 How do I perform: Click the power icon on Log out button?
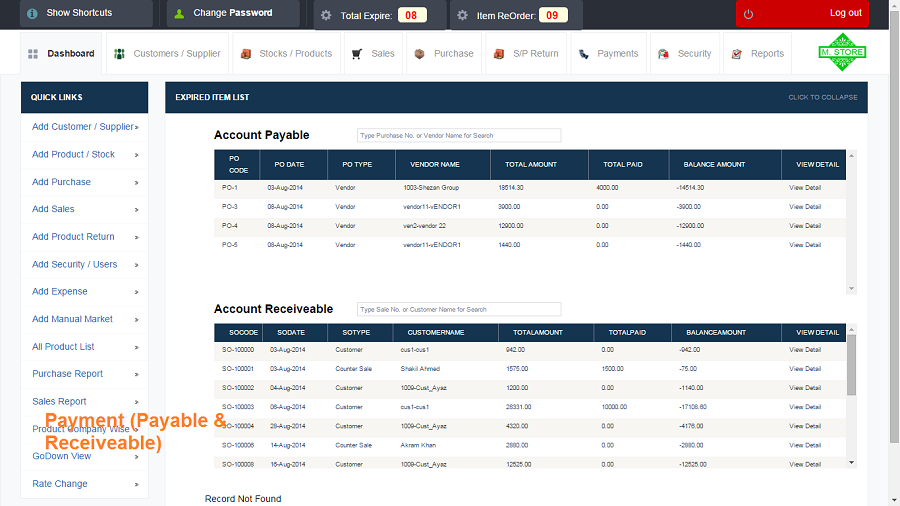point(748,14)
